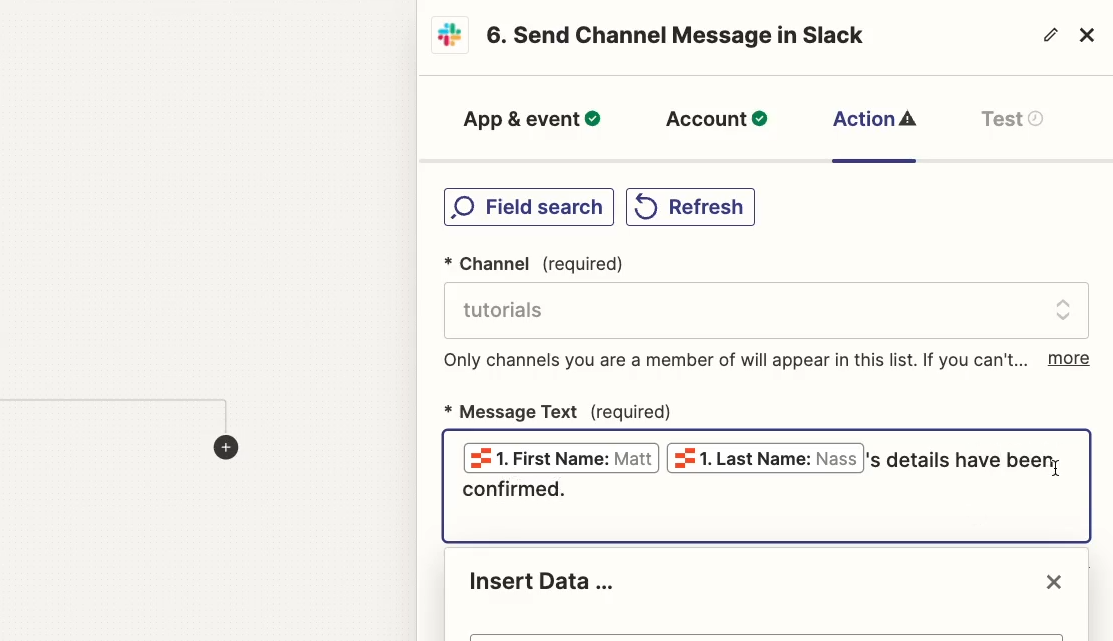Click the Insert Data search box
Screen dimensions: 1113x641
766,637
